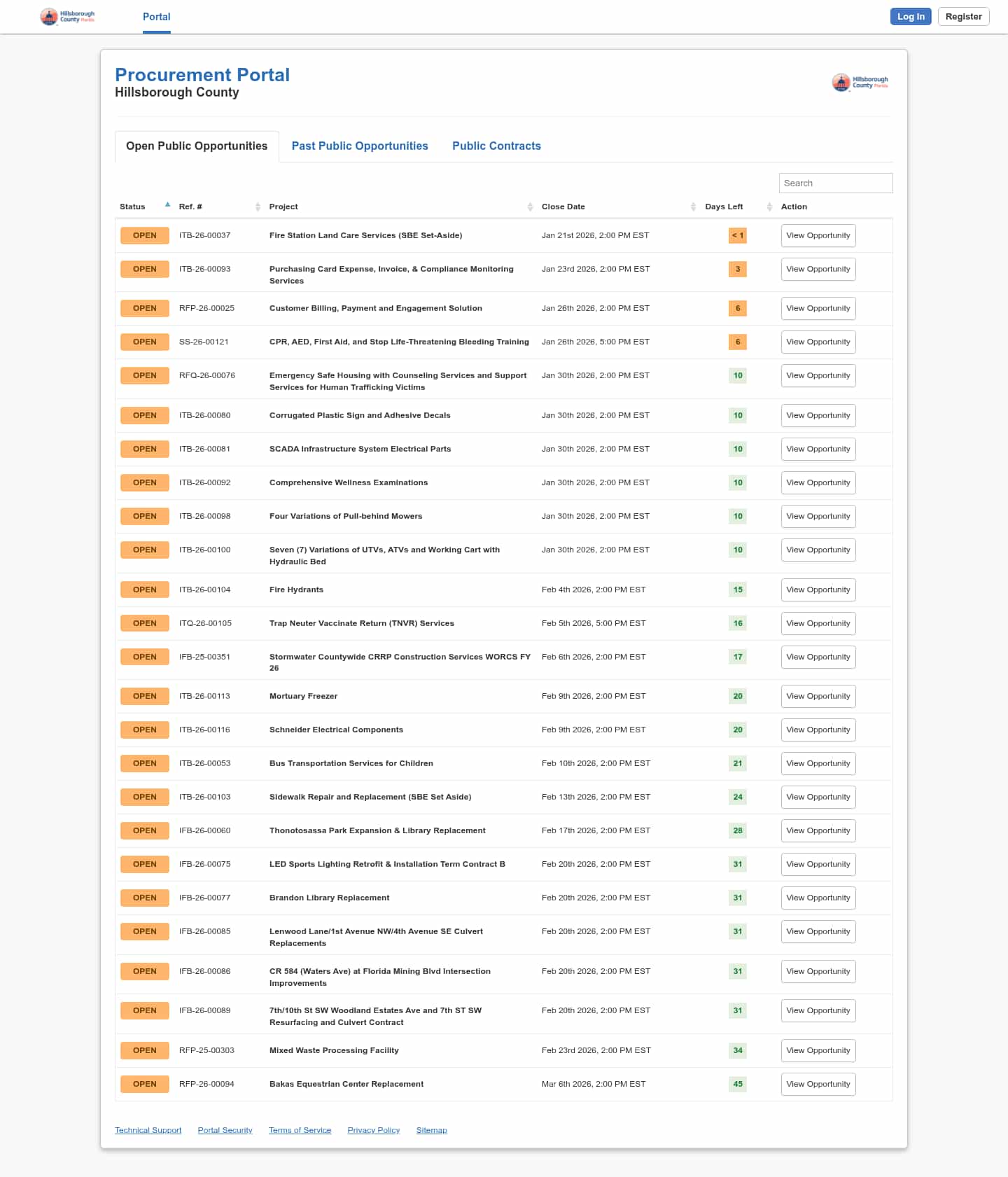The image size is (1008, 1177).
Task: Click the Hillsborough County logo in header
Action: 67,17
